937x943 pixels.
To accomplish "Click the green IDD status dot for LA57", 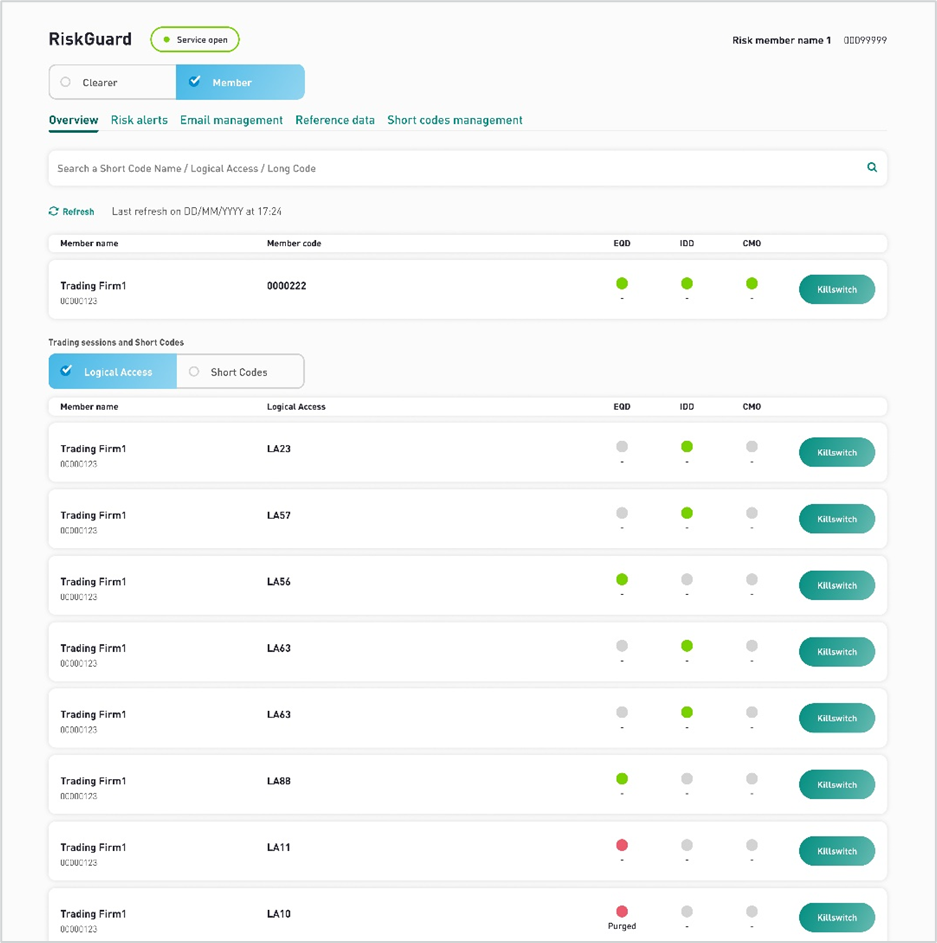I will click(687, 513).
